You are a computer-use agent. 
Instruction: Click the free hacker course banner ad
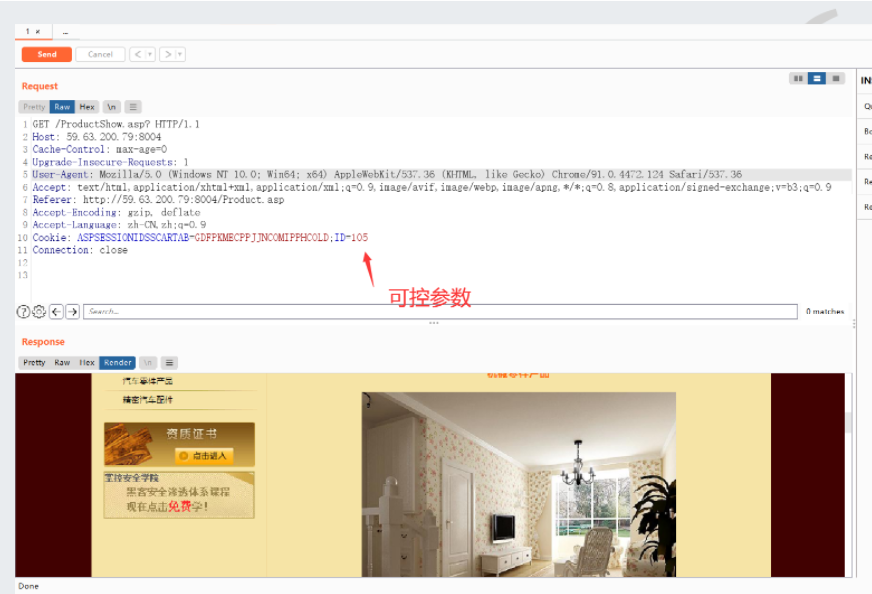click(179, 496)
